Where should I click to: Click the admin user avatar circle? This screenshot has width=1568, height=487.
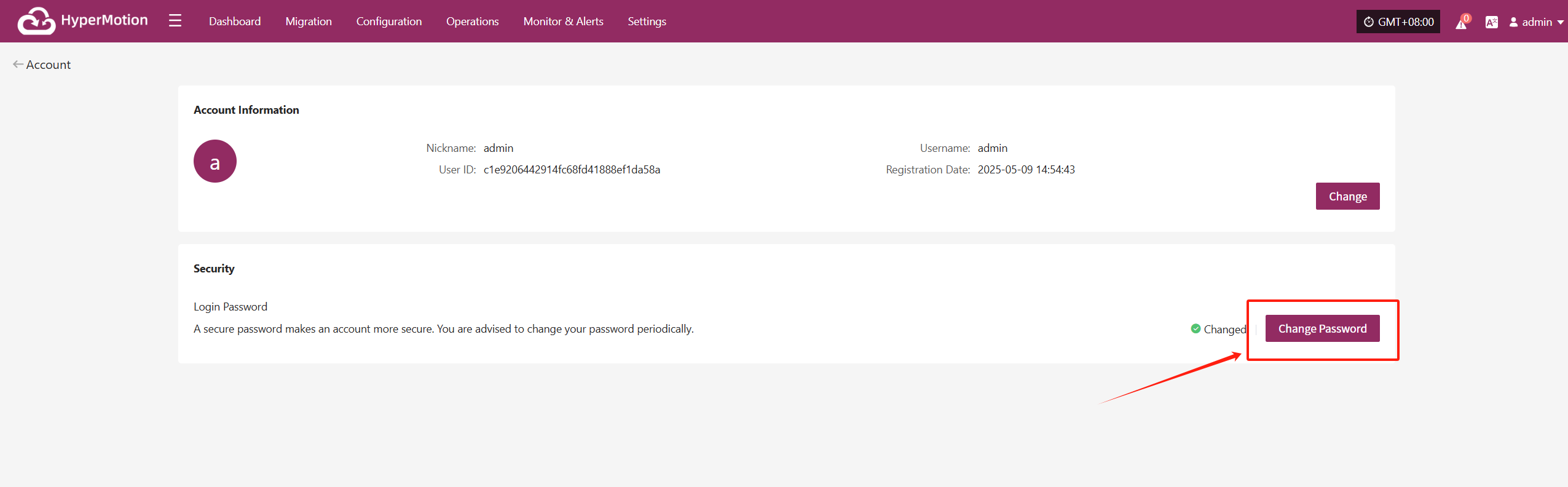pos(215,161)
